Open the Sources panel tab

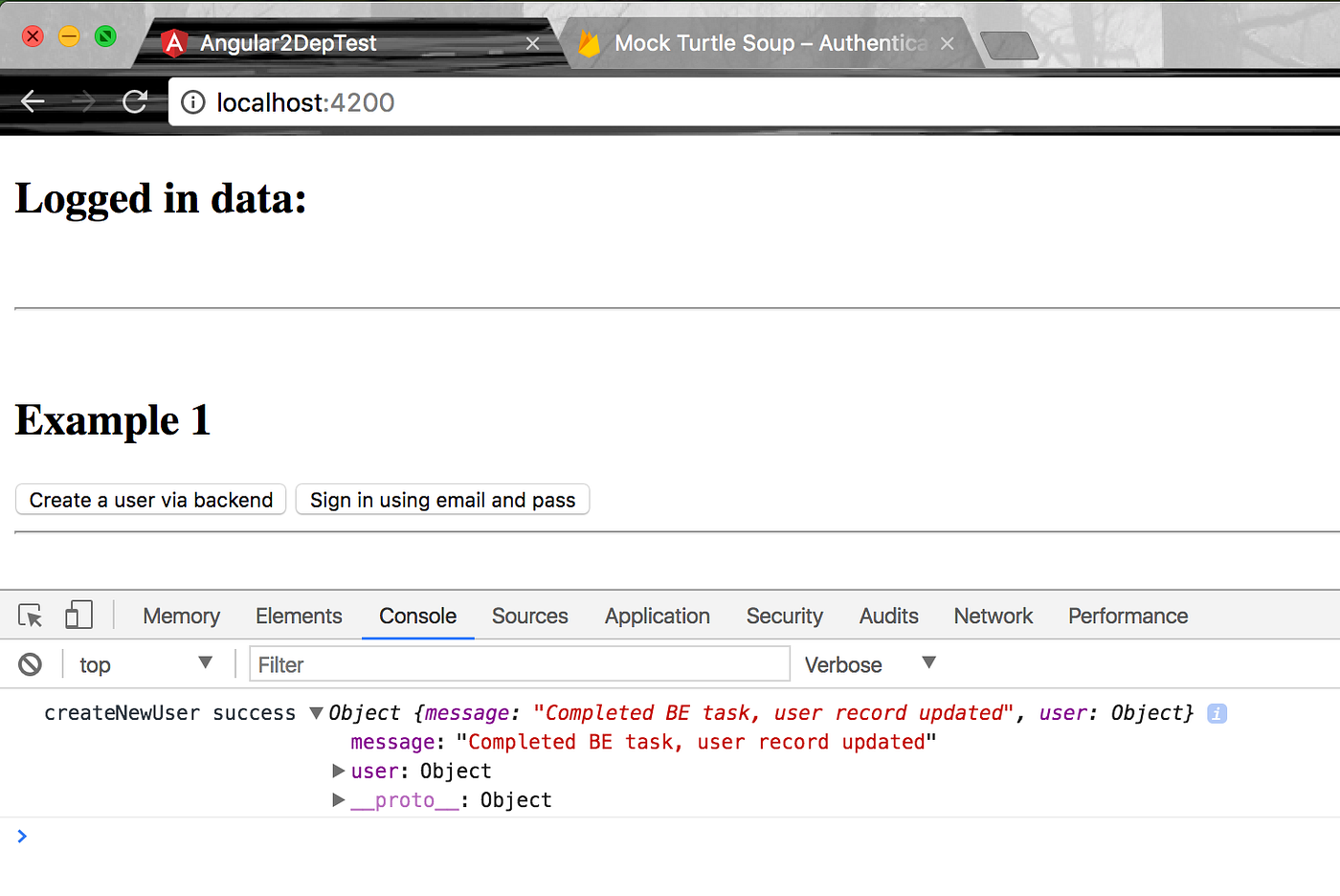click(530, 616)
